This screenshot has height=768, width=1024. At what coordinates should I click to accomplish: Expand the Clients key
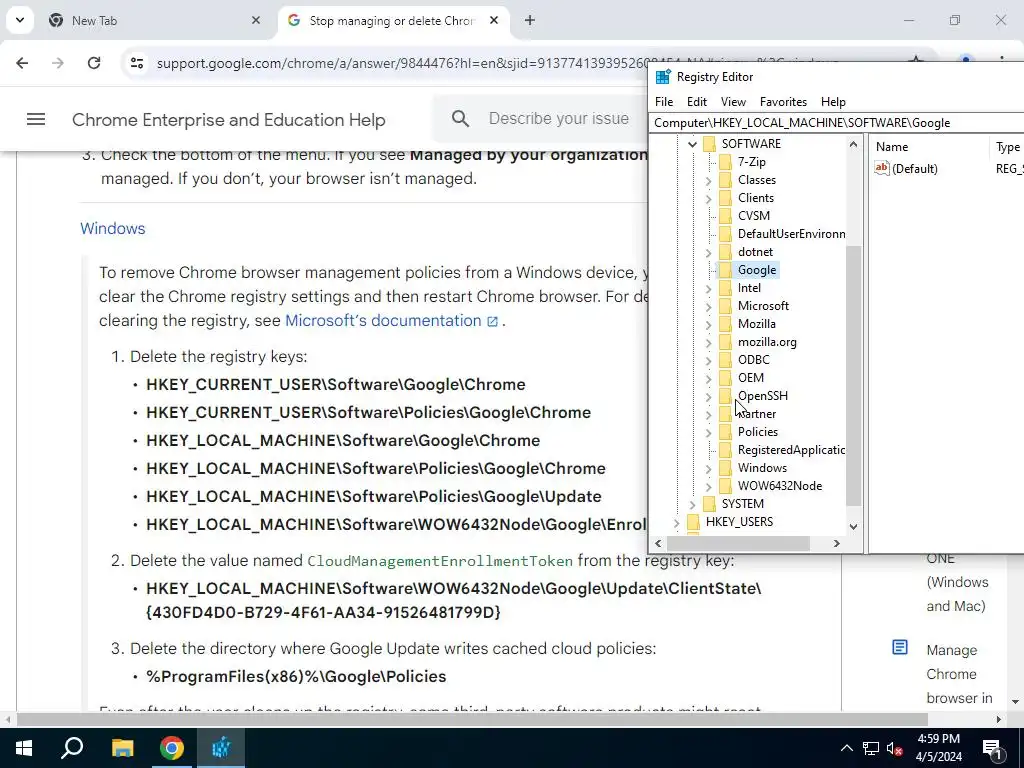pyautogui.click(x=709, y=198)
